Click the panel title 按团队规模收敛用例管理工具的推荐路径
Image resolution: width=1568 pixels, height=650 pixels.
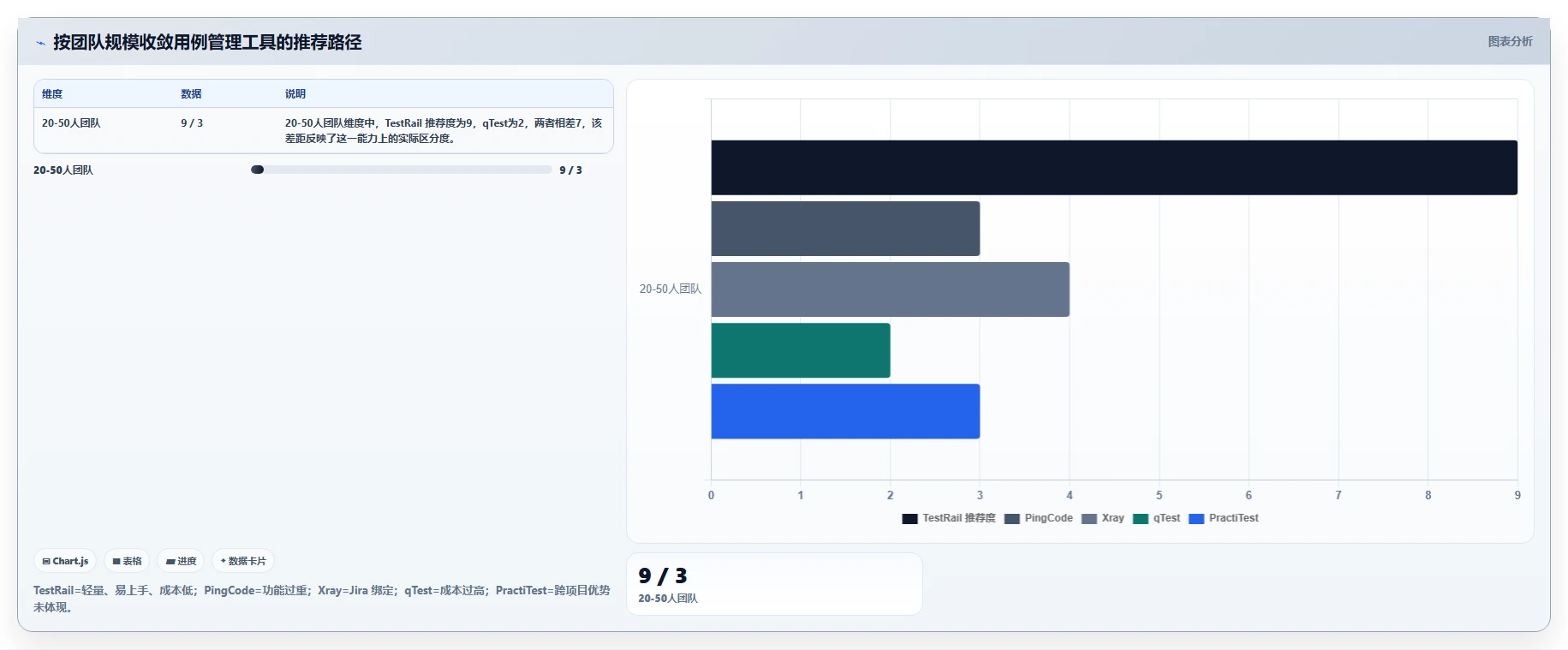207,42
